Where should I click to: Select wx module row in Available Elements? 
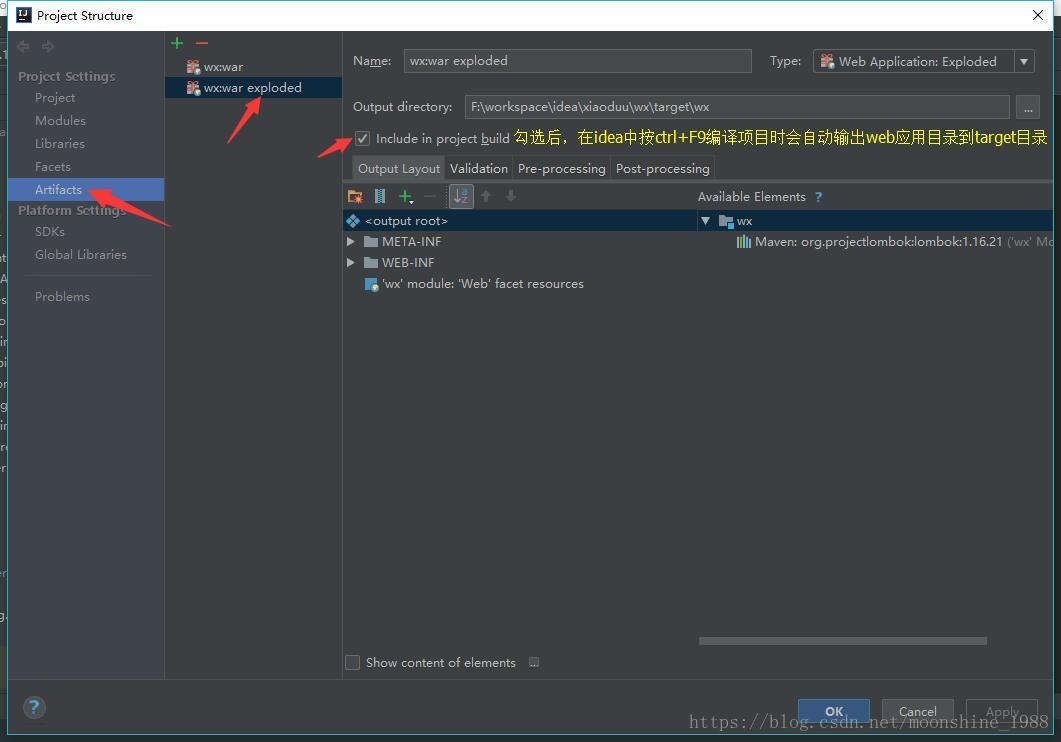coord(876,221)
